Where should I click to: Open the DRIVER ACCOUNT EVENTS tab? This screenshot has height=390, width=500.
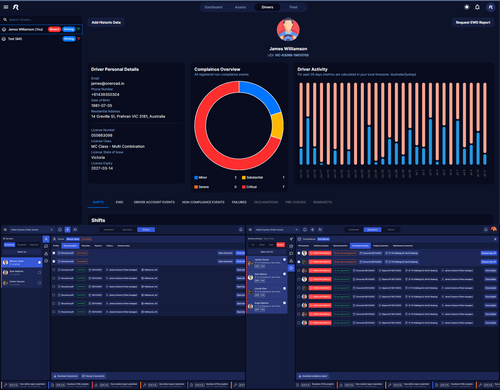tap(154, 202)
